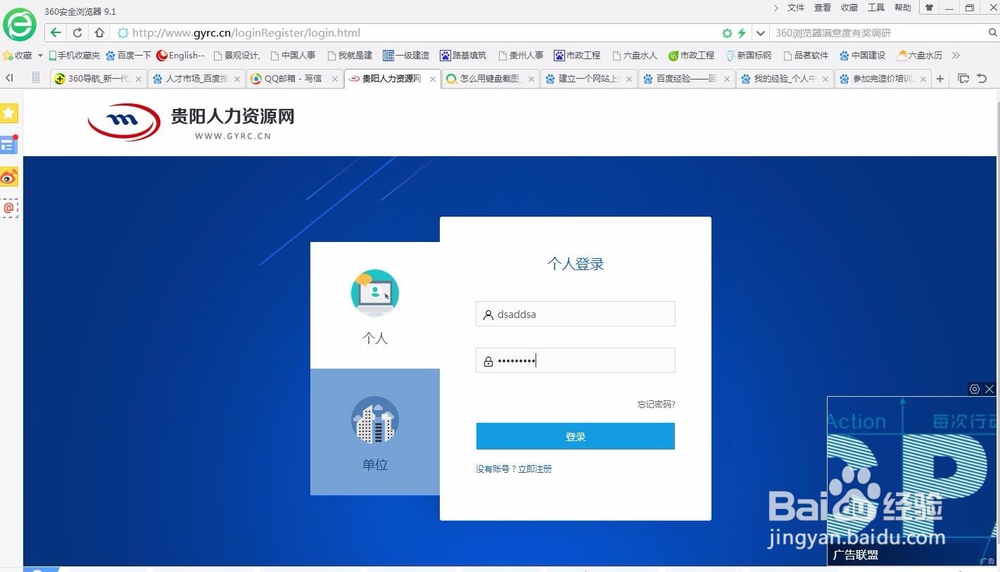Click the green lightning speed-mode icon
The image size is (1000, 572).
tap(742, 33)
